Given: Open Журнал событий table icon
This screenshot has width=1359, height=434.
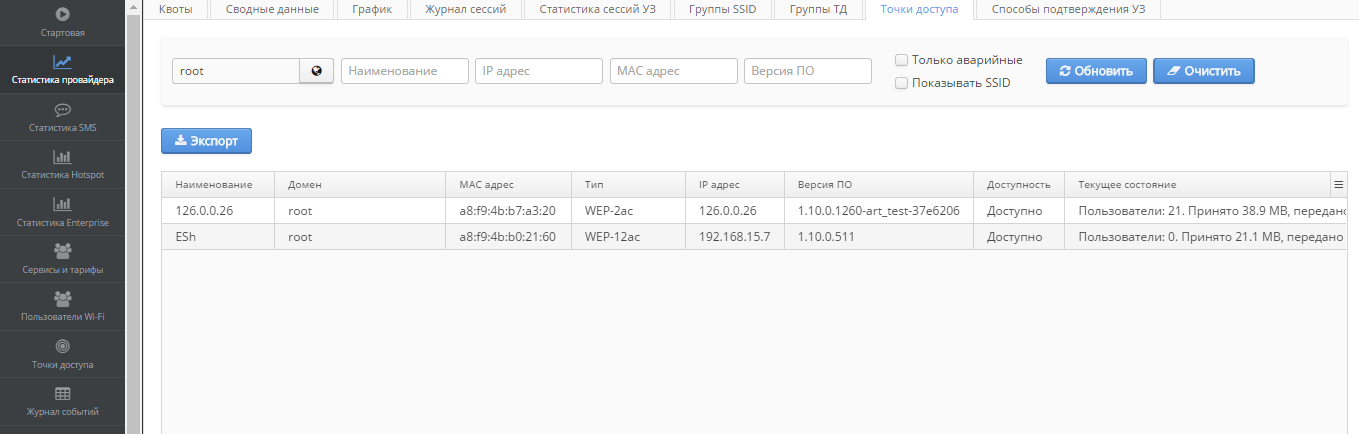Looking at the screenshot, I should pyautogui.click(x=62, y=393).
